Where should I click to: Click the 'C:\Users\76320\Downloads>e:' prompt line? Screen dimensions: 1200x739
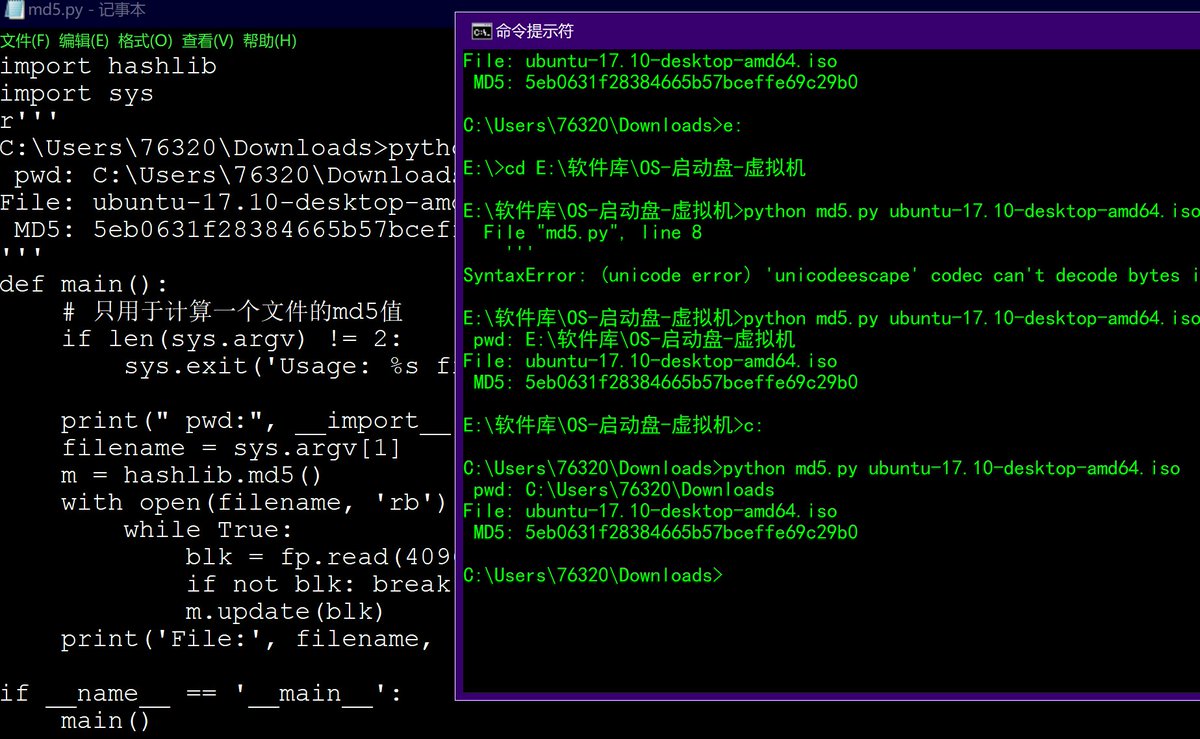[603, 125]
